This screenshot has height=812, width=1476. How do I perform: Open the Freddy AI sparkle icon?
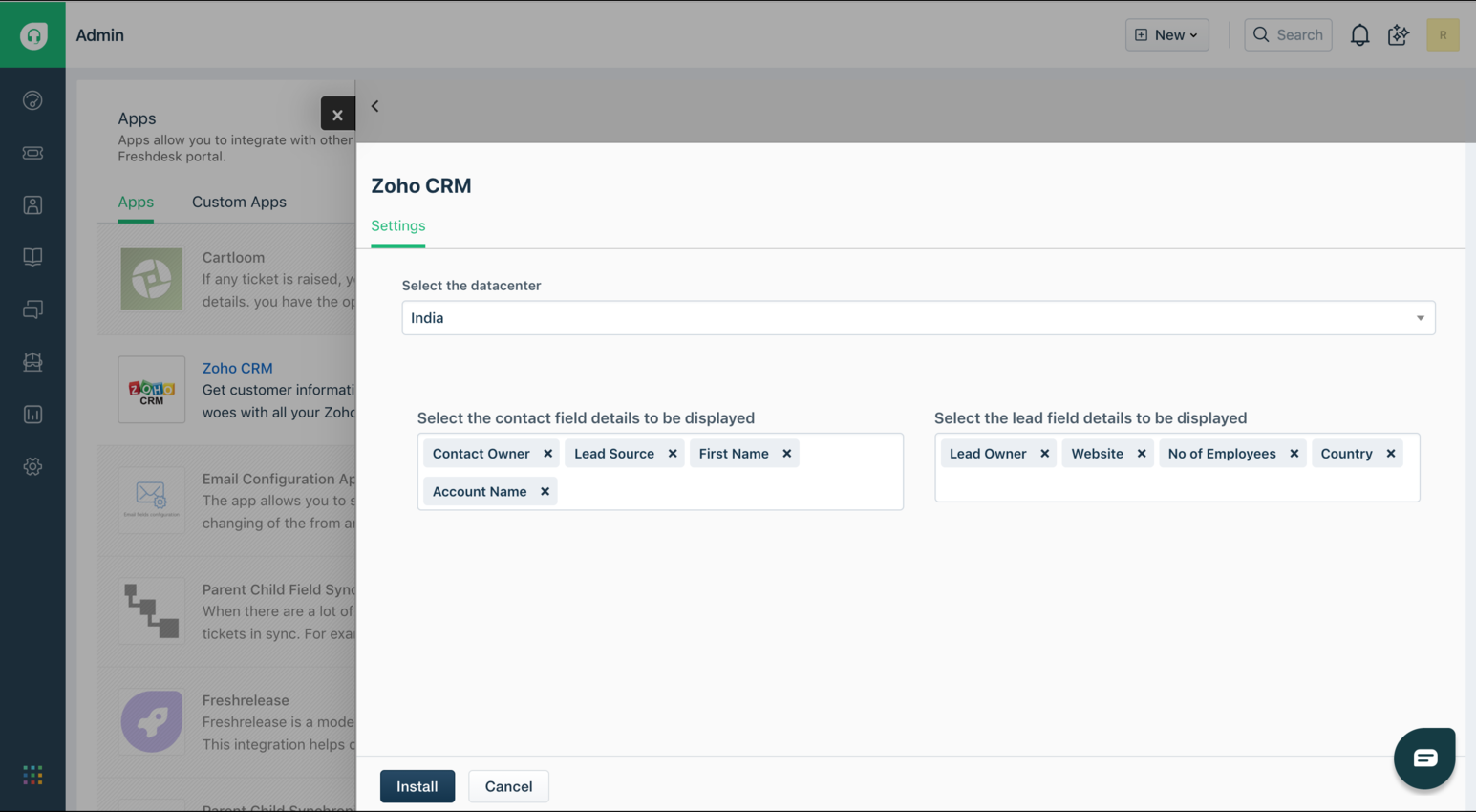[x=1398, y=34]
